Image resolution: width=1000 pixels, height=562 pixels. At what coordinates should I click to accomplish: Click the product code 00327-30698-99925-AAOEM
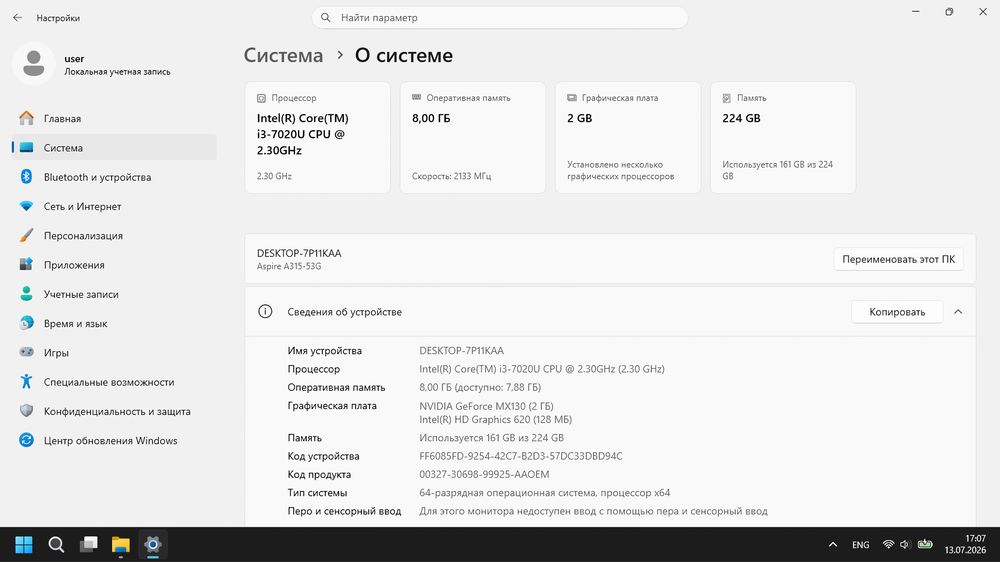click(x=484, y=475)
